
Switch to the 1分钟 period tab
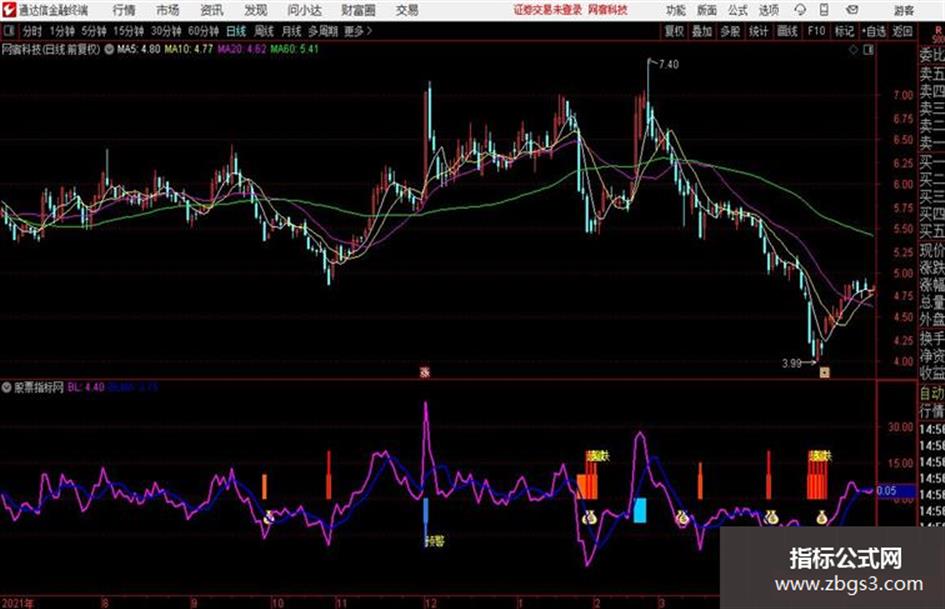(x=61, y=31)
